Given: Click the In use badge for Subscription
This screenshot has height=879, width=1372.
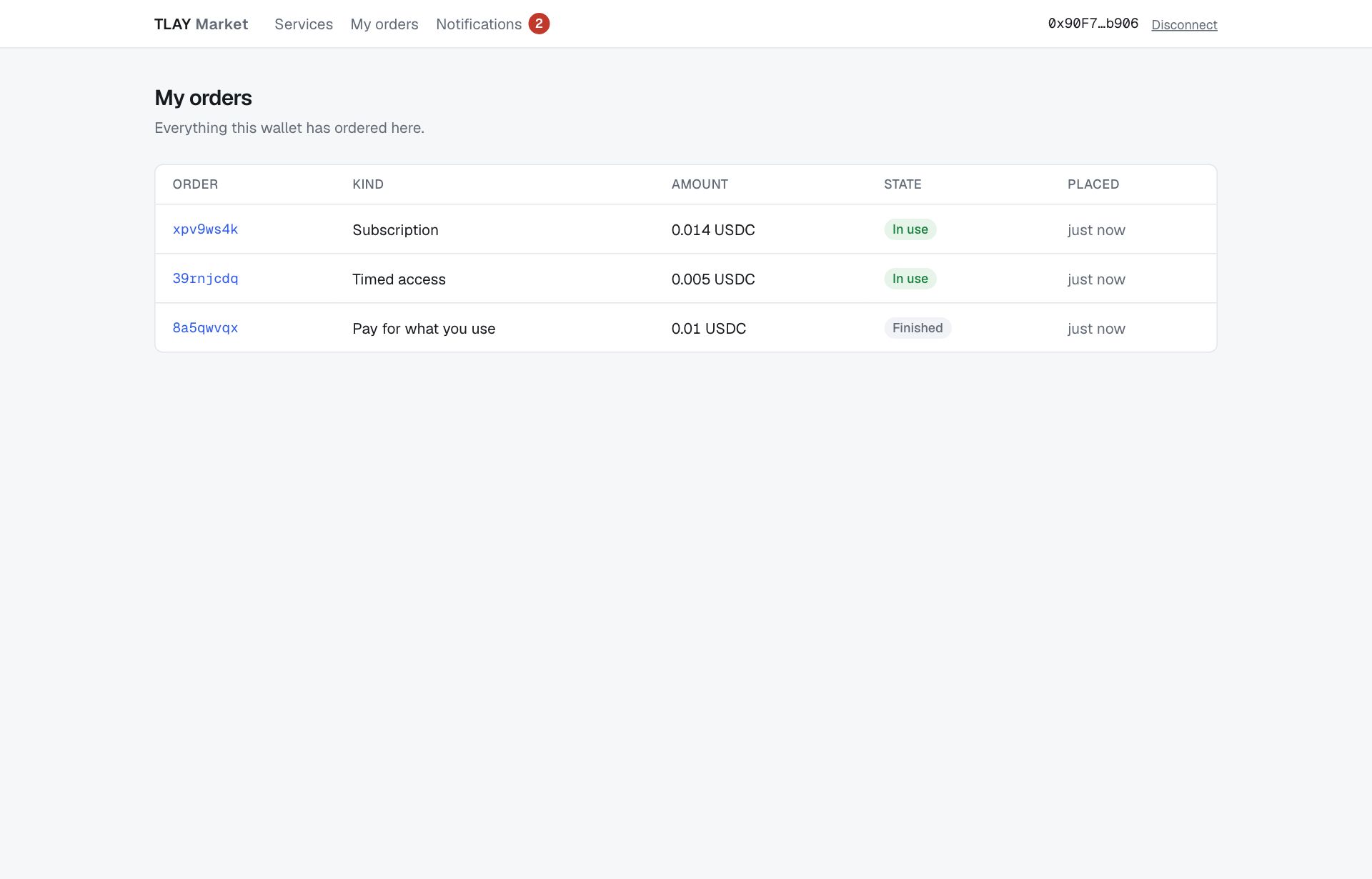Looking at the screenshot, I should [x=910, y=229].
